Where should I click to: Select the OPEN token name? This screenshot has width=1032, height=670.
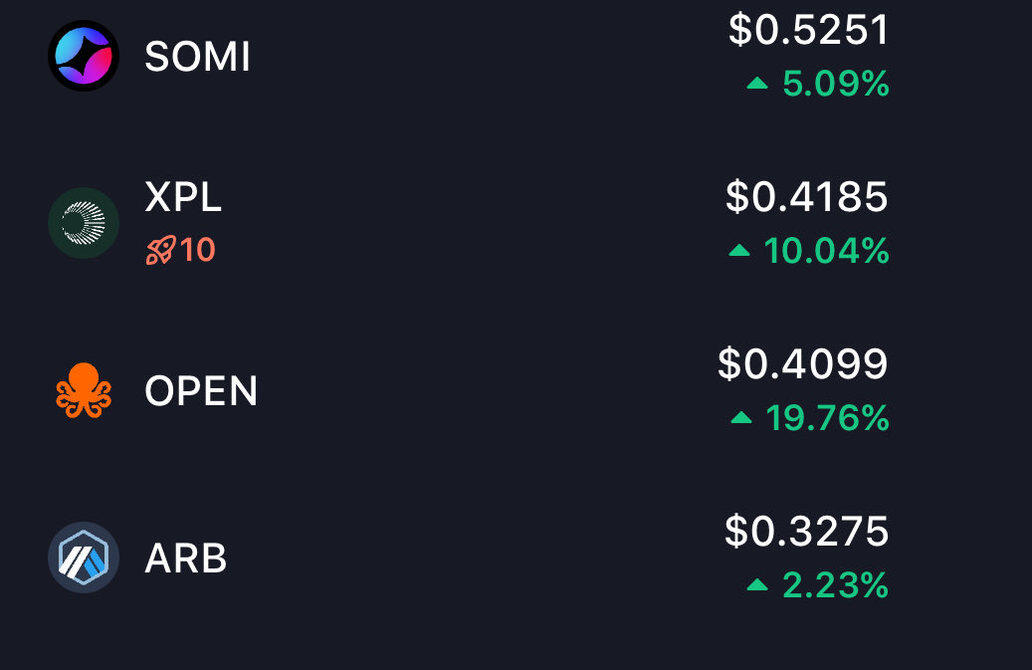click(201, 391)
